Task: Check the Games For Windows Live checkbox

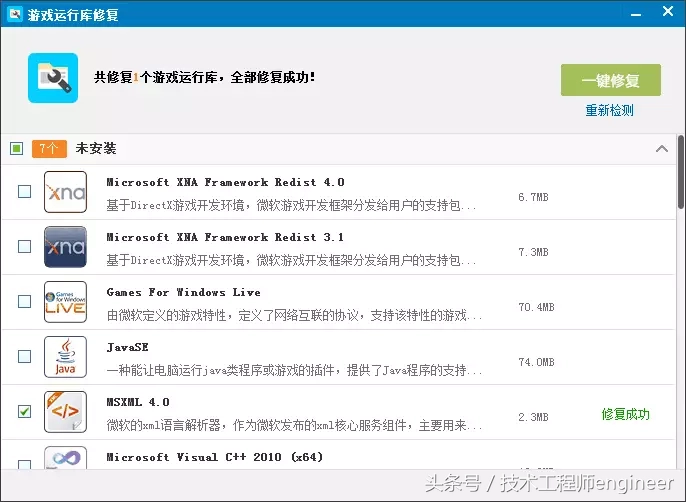Action: [24, 301]
